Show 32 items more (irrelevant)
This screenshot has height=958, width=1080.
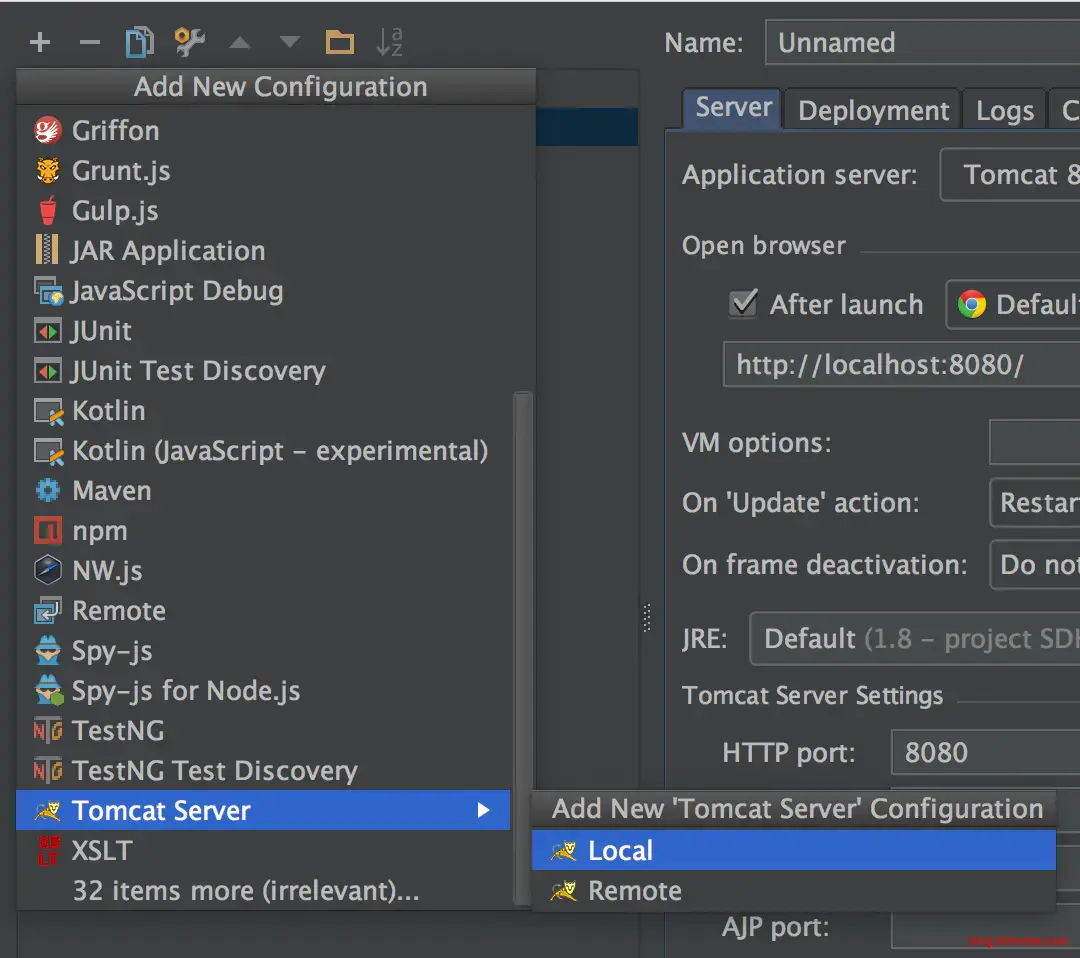[x=245, y=891]
